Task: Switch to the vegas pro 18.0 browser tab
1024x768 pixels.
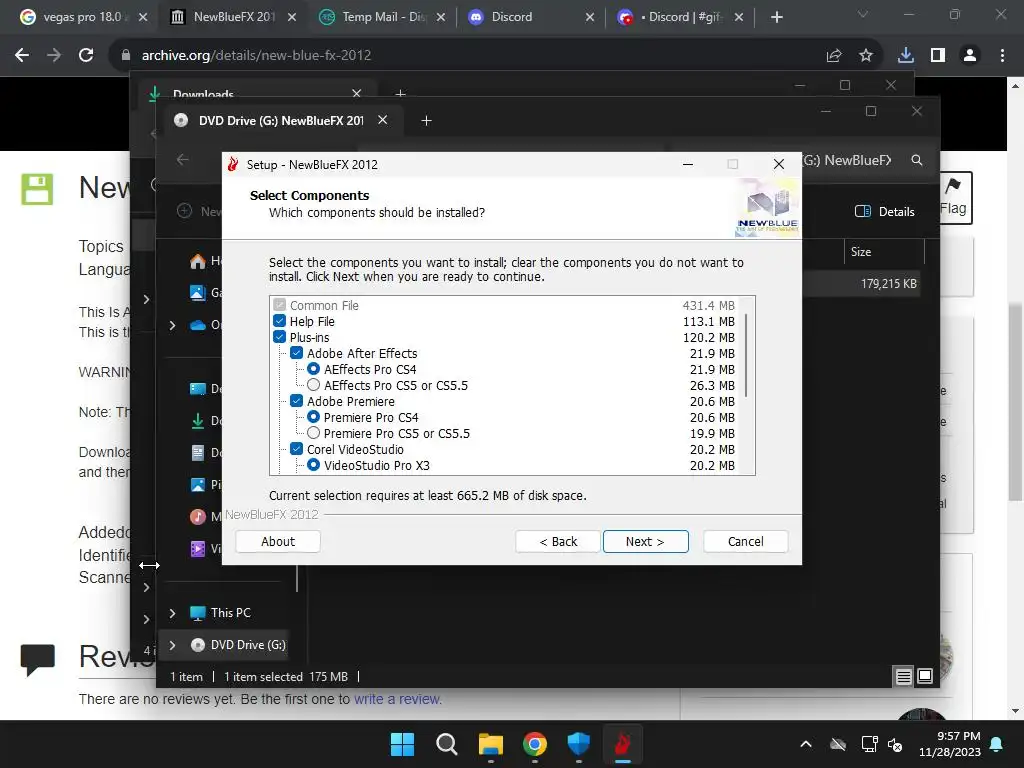Action: [82, 17]
